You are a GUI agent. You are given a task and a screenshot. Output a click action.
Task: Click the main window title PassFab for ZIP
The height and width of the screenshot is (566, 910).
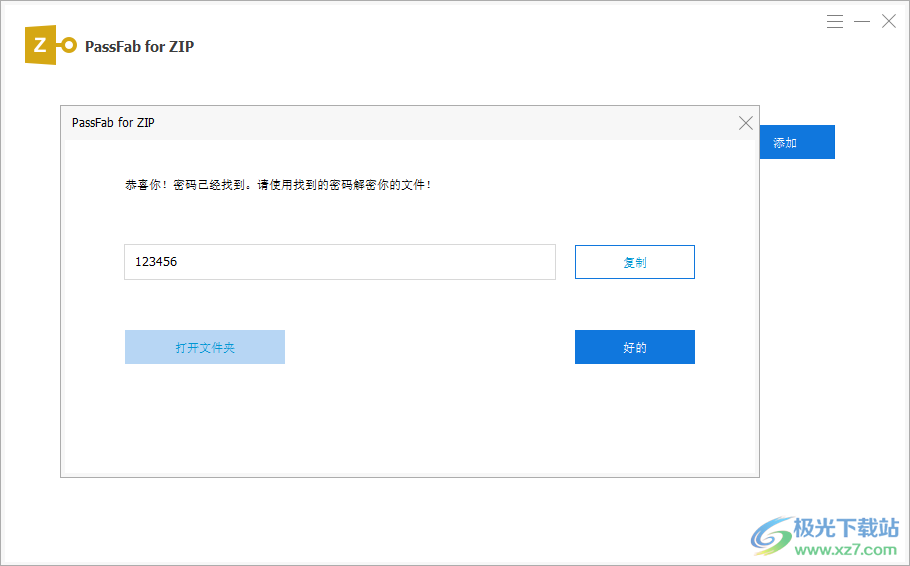[139, 46]
